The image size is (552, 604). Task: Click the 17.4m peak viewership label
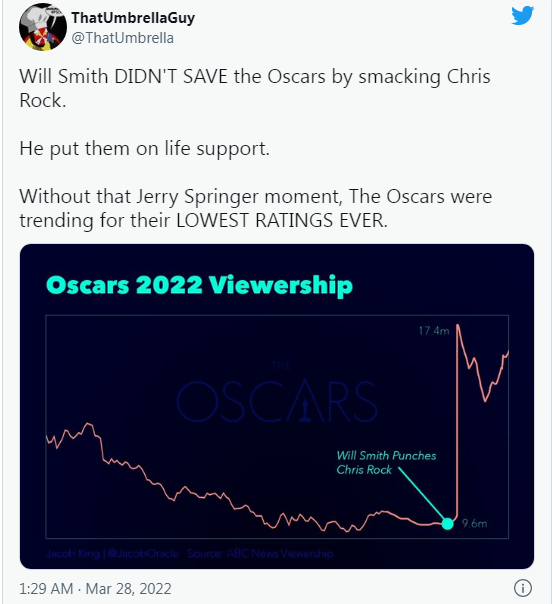434,331
